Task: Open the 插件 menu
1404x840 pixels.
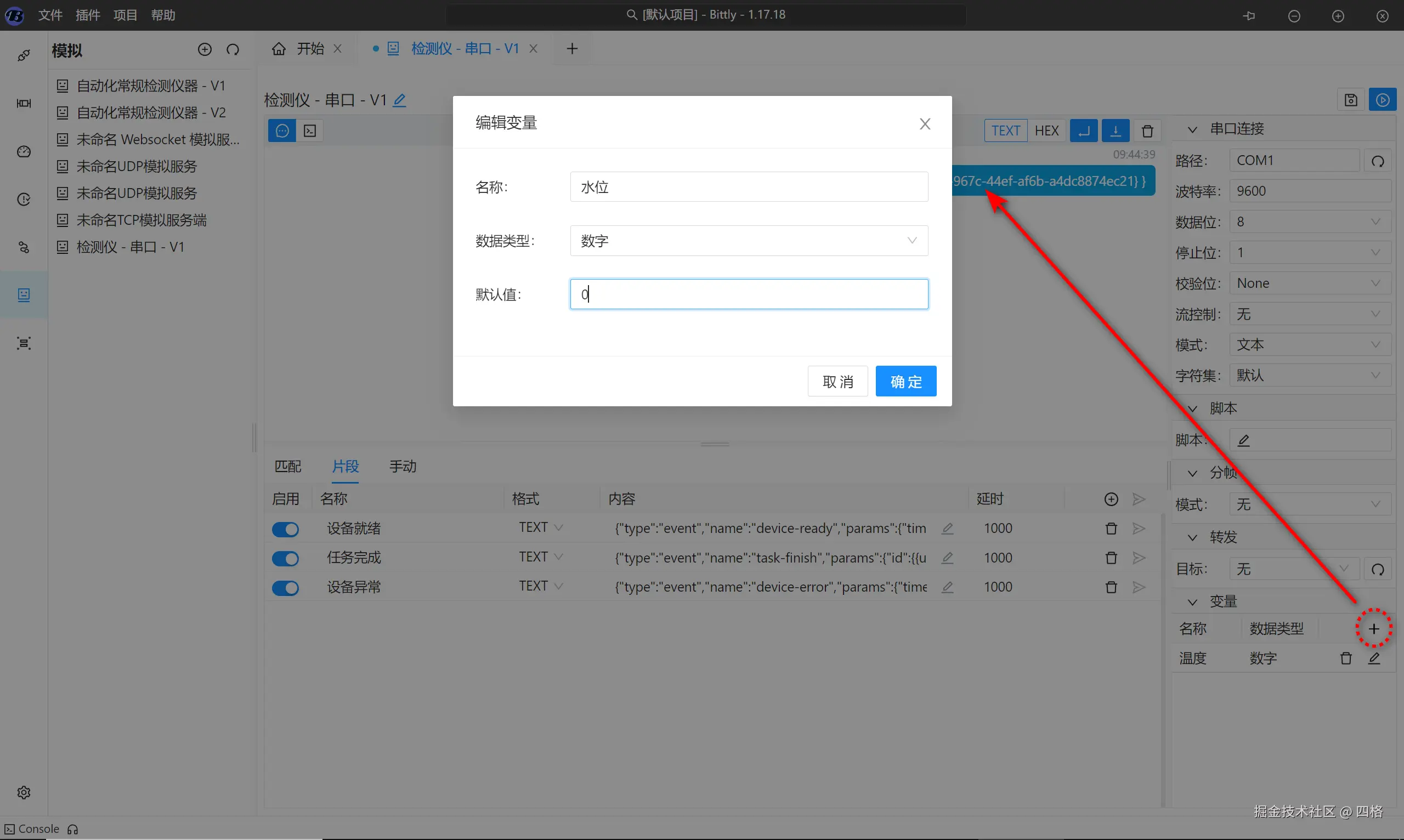Action: click(x=88, y=15)
